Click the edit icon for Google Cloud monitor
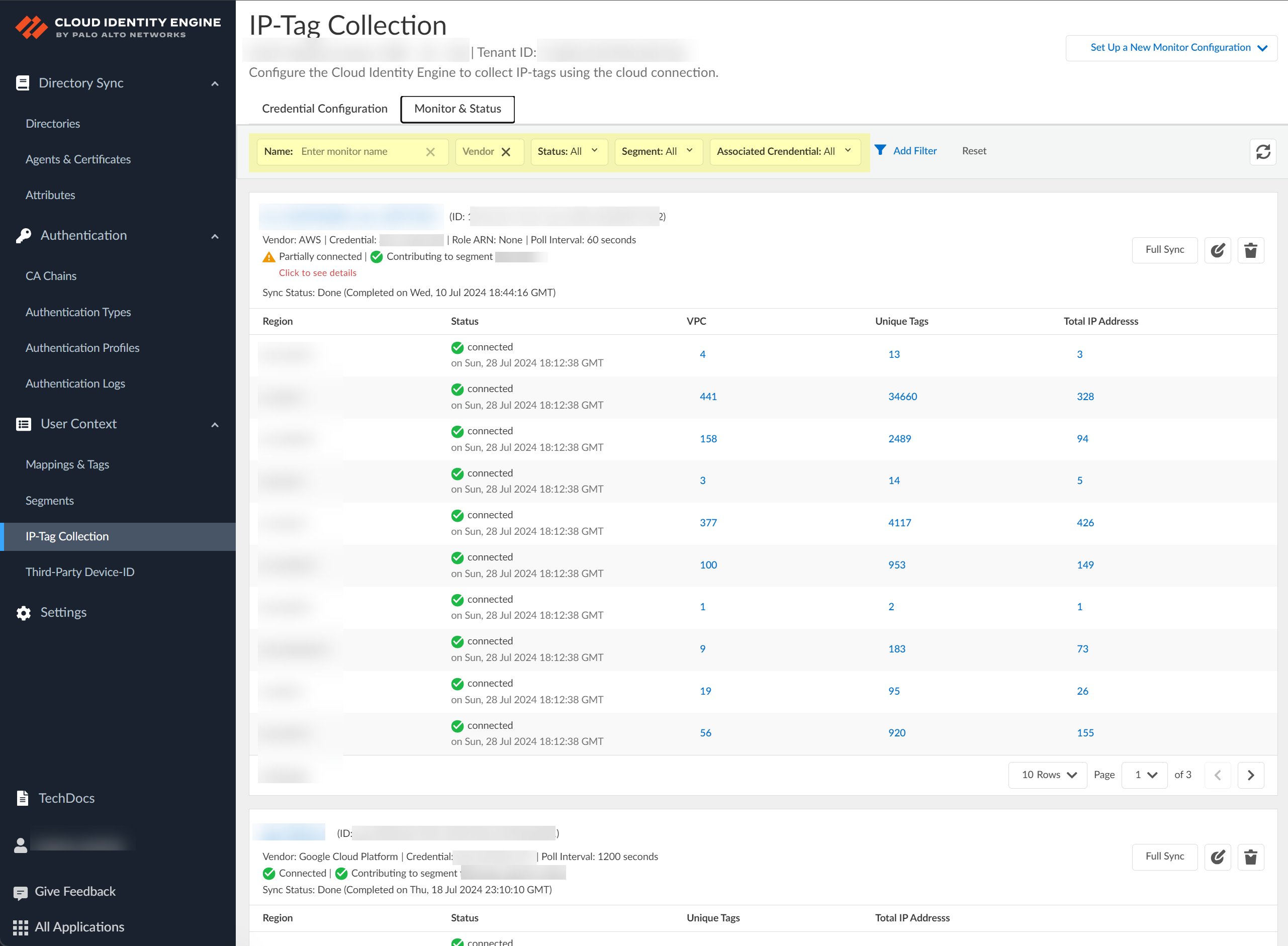This screenshot has width=1288, height=946. click(1218, 857)
